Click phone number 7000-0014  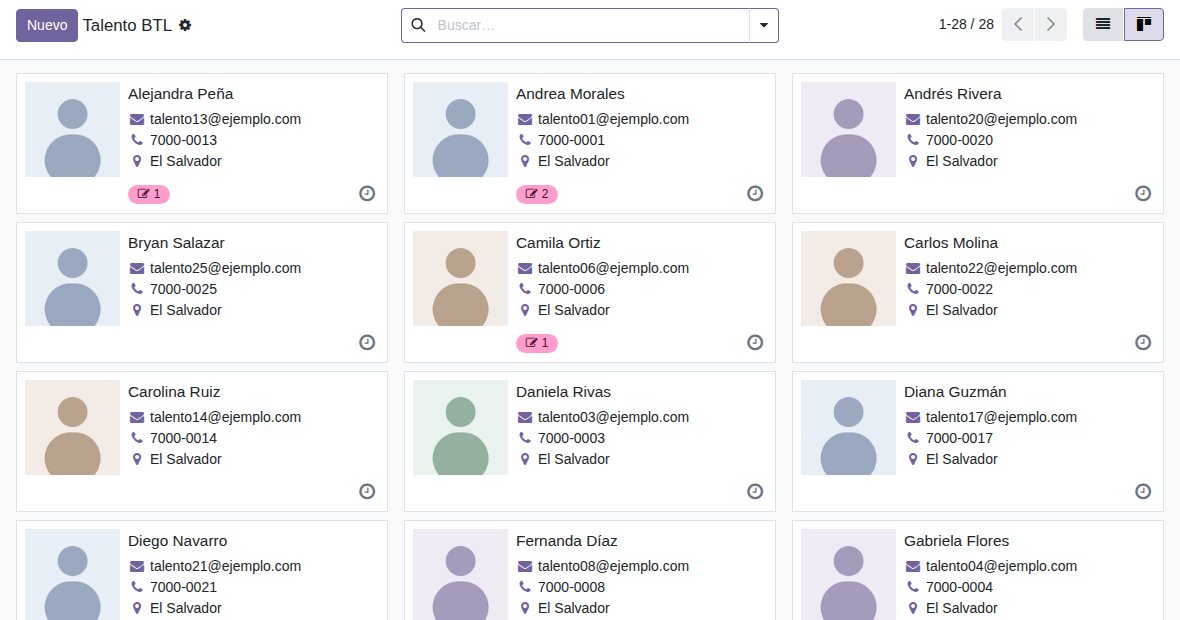[x=183, y=438]
